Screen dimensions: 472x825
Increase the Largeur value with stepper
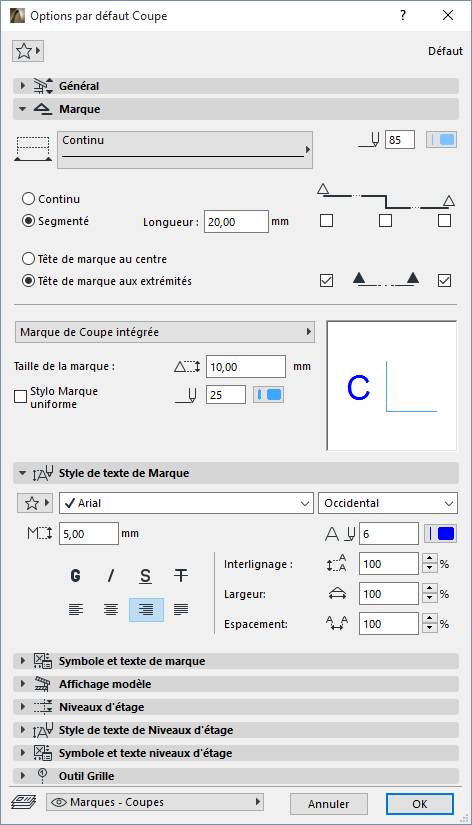tap(430, 589)
